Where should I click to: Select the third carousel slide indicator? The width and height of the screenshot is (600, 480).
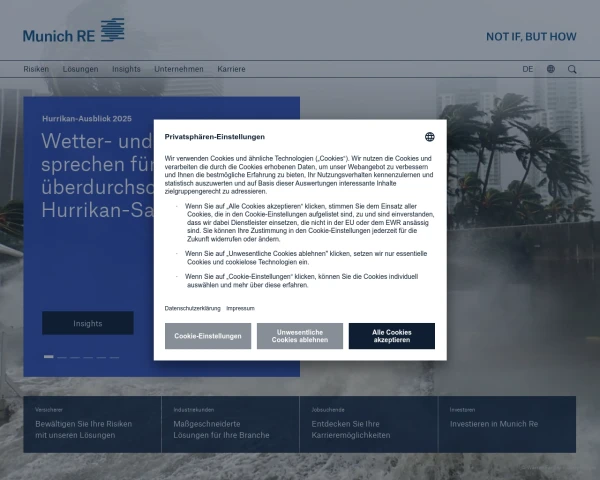coord(75,357)
